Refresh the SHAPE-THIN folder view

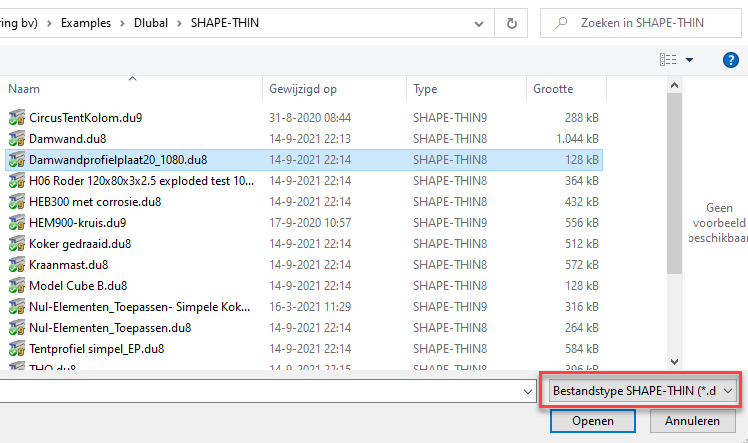(x=511, y=23)
